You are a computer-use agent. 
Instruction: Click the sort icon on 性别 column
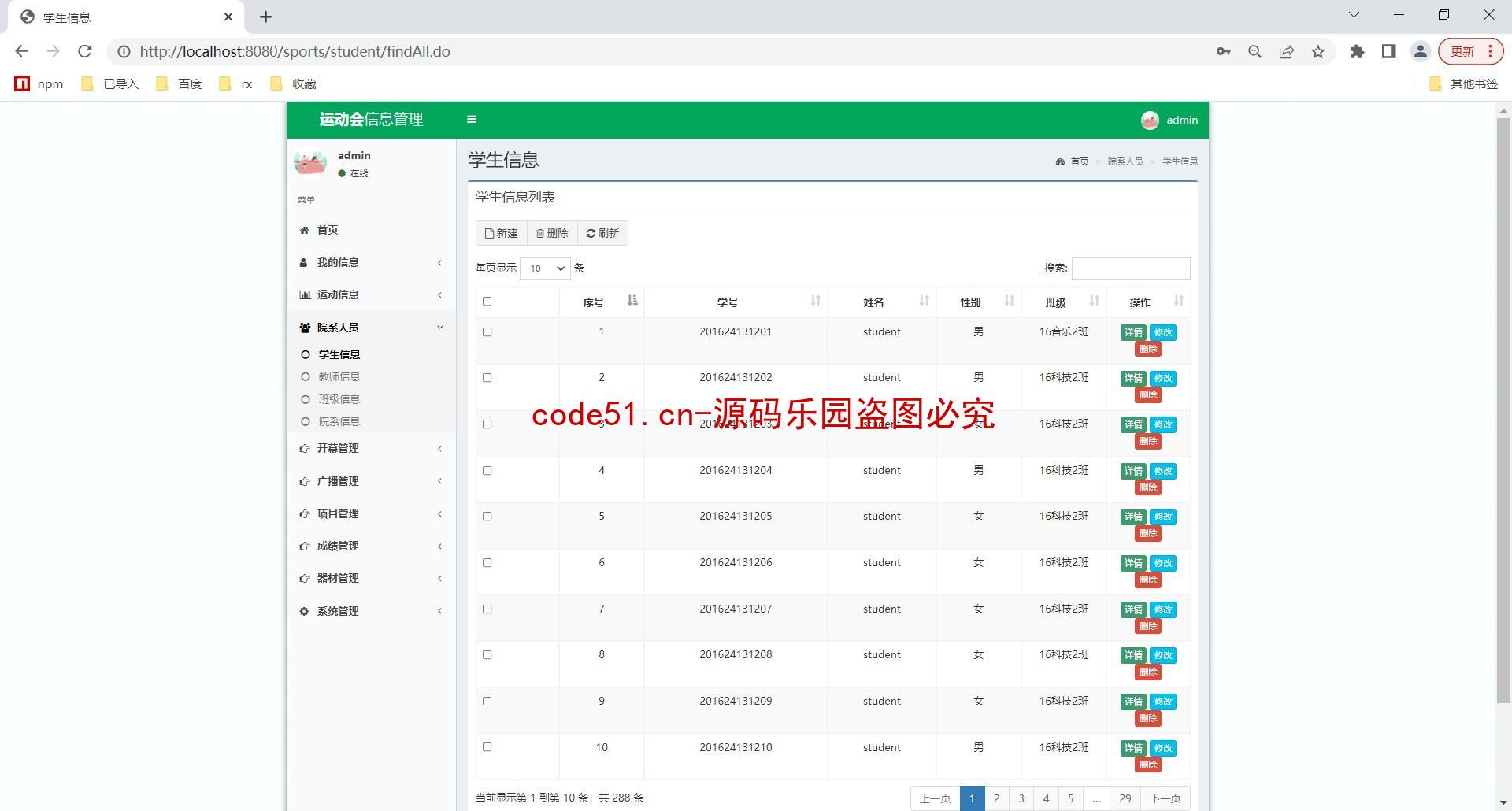click(x=1010, y=301)
